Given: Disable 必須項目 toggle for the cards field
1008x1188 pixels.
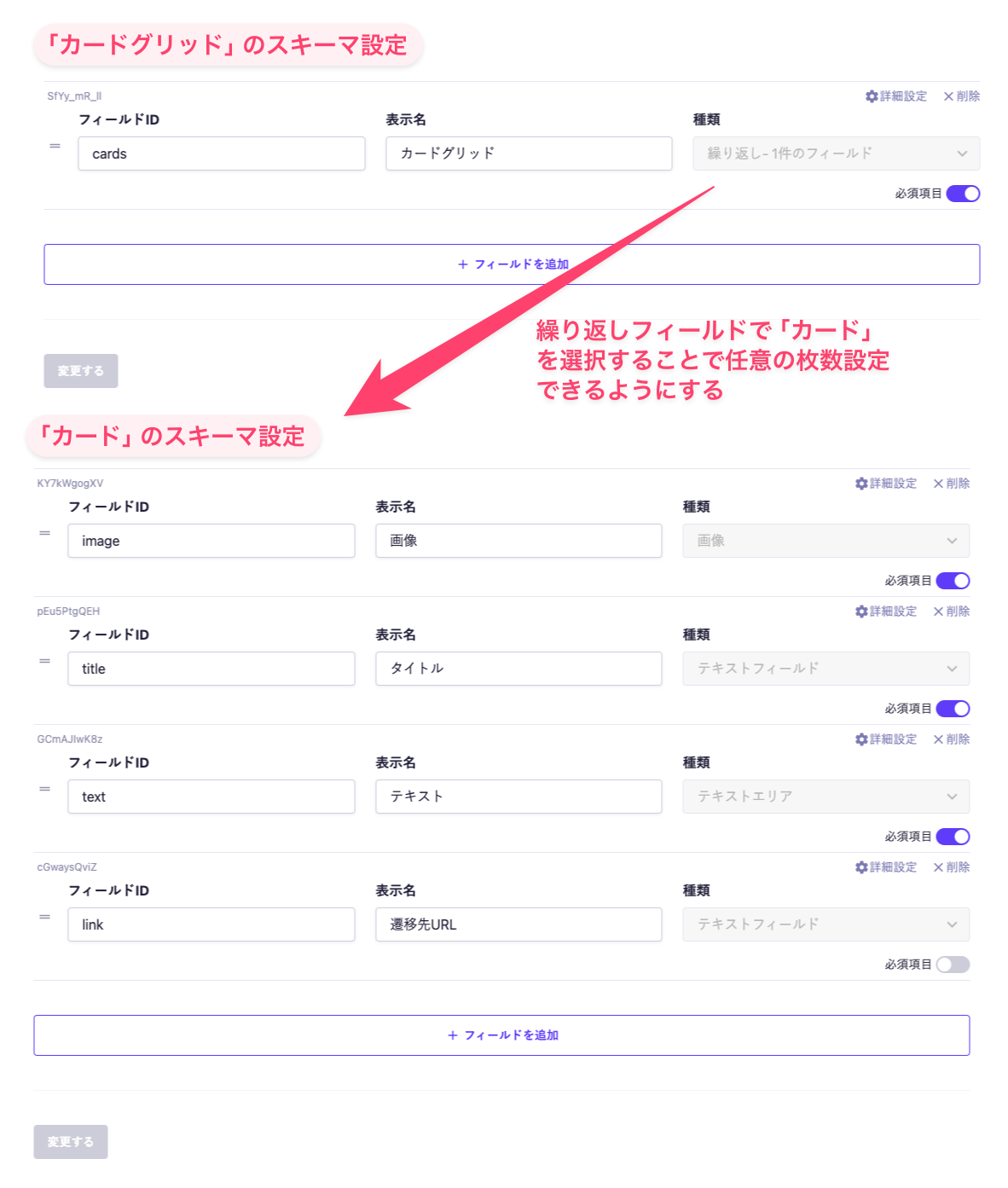Looking at the screenshot, I should pyautogui.click(x=962, y=194).
